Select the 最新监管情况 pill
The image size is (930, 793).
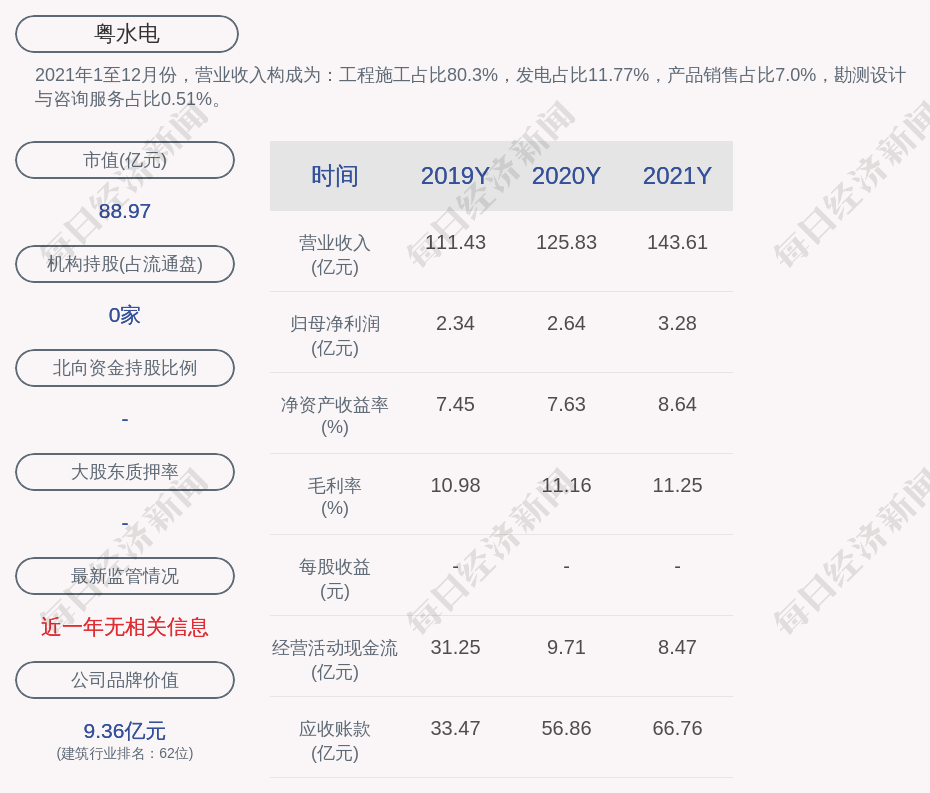pyautogui.click(x=125, y=576)
